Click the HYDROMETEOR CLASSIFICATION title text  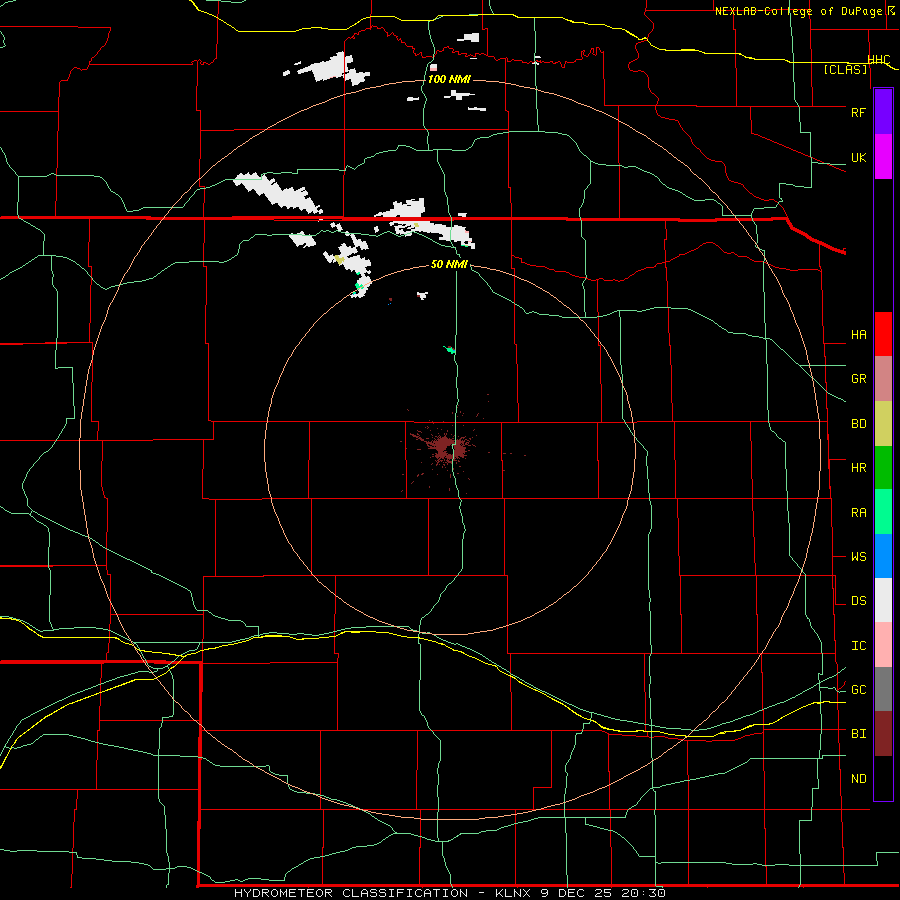(x=351, y=893)
